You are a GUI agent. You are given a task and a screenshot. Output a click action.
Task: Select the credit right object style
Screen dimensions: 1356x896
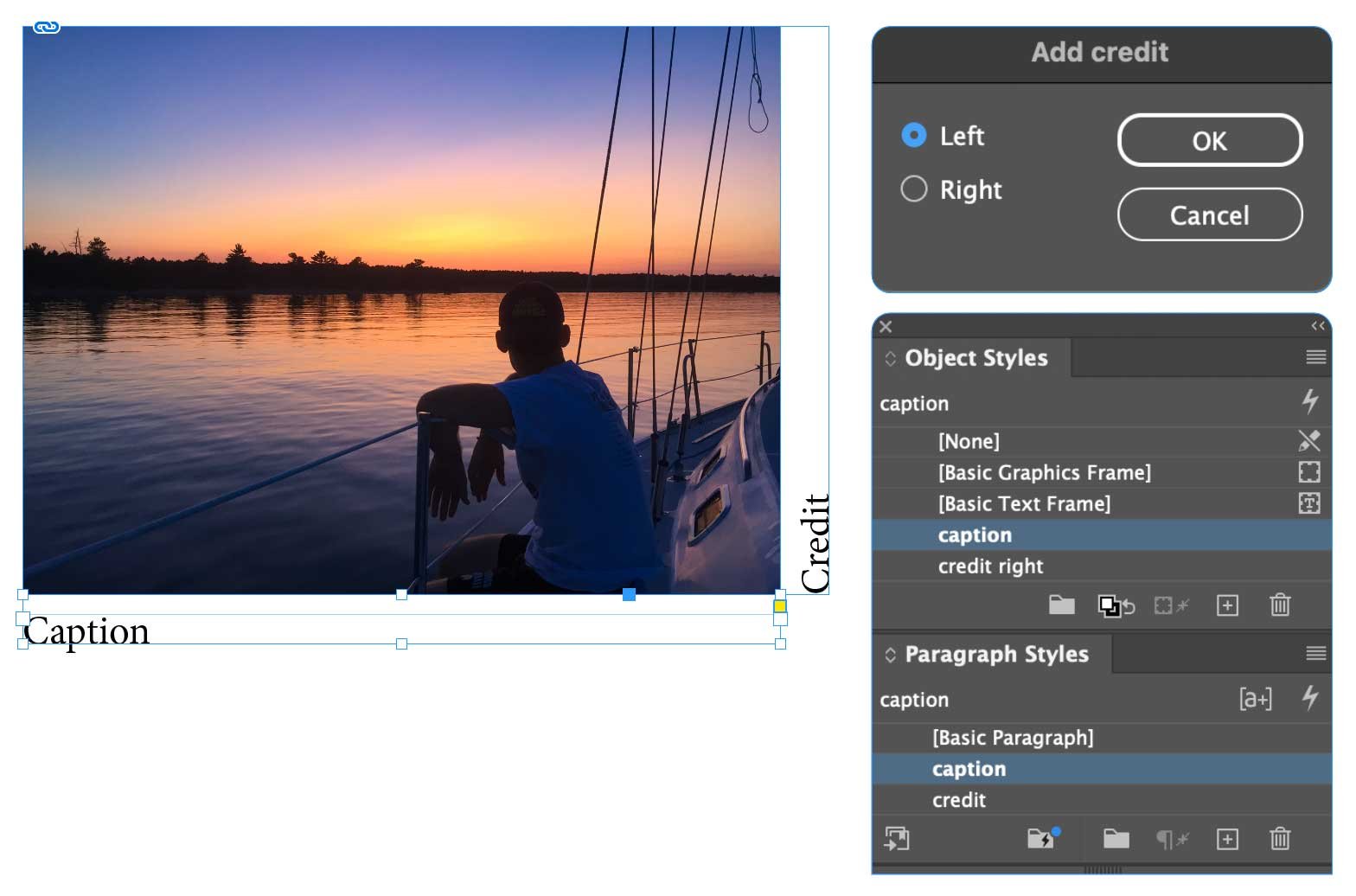[990, 566]
